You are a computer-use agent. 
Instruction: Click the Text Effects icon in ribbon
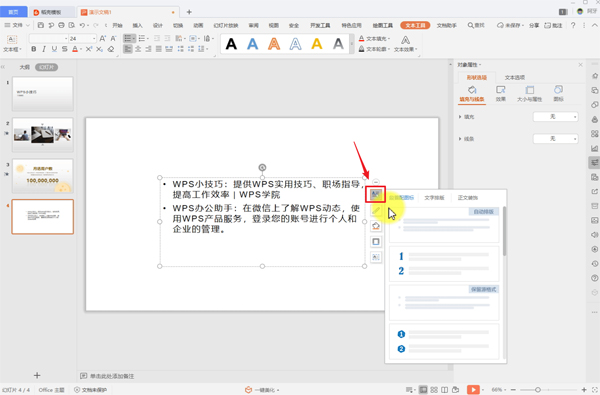[x=405, y=40]
